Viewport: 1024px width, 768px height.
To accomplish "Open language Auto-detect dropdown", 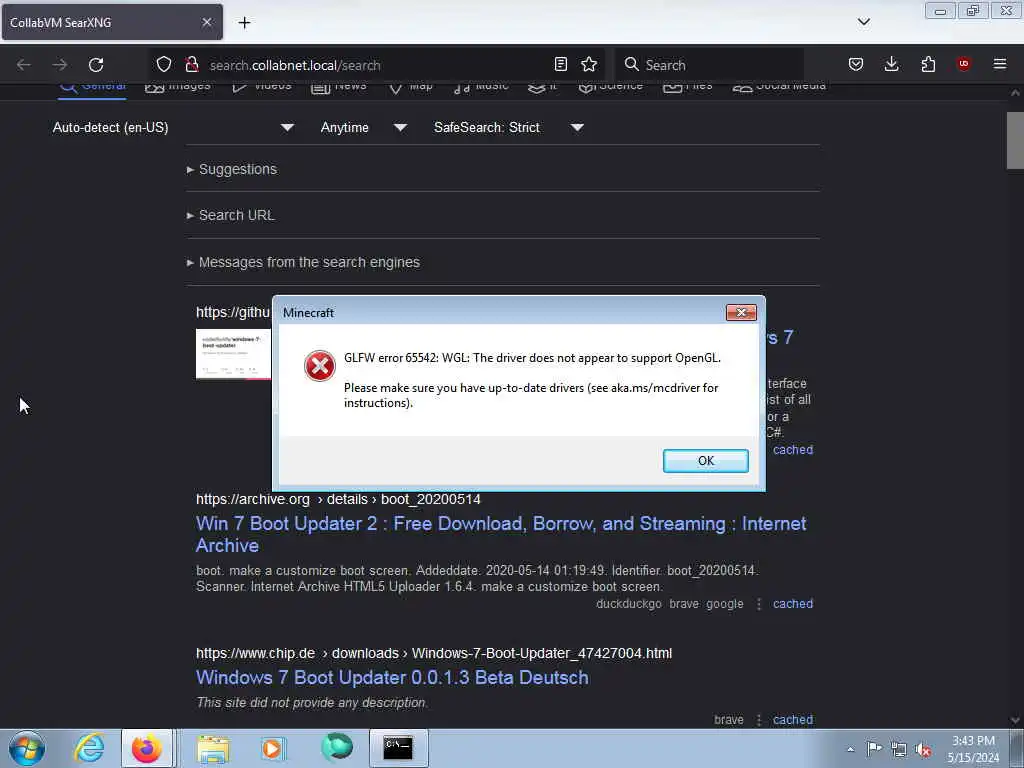I will 173,127.
